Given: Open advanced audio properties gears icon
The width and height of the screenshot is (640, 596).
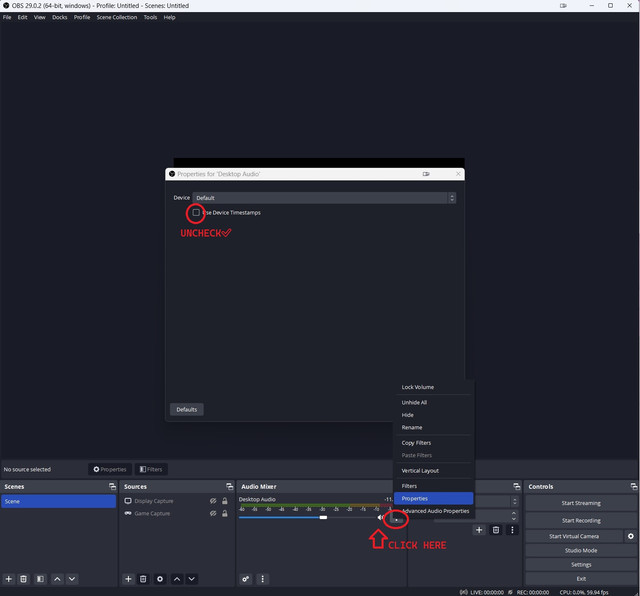Looking at the screenshot, I should click(246, 578).
